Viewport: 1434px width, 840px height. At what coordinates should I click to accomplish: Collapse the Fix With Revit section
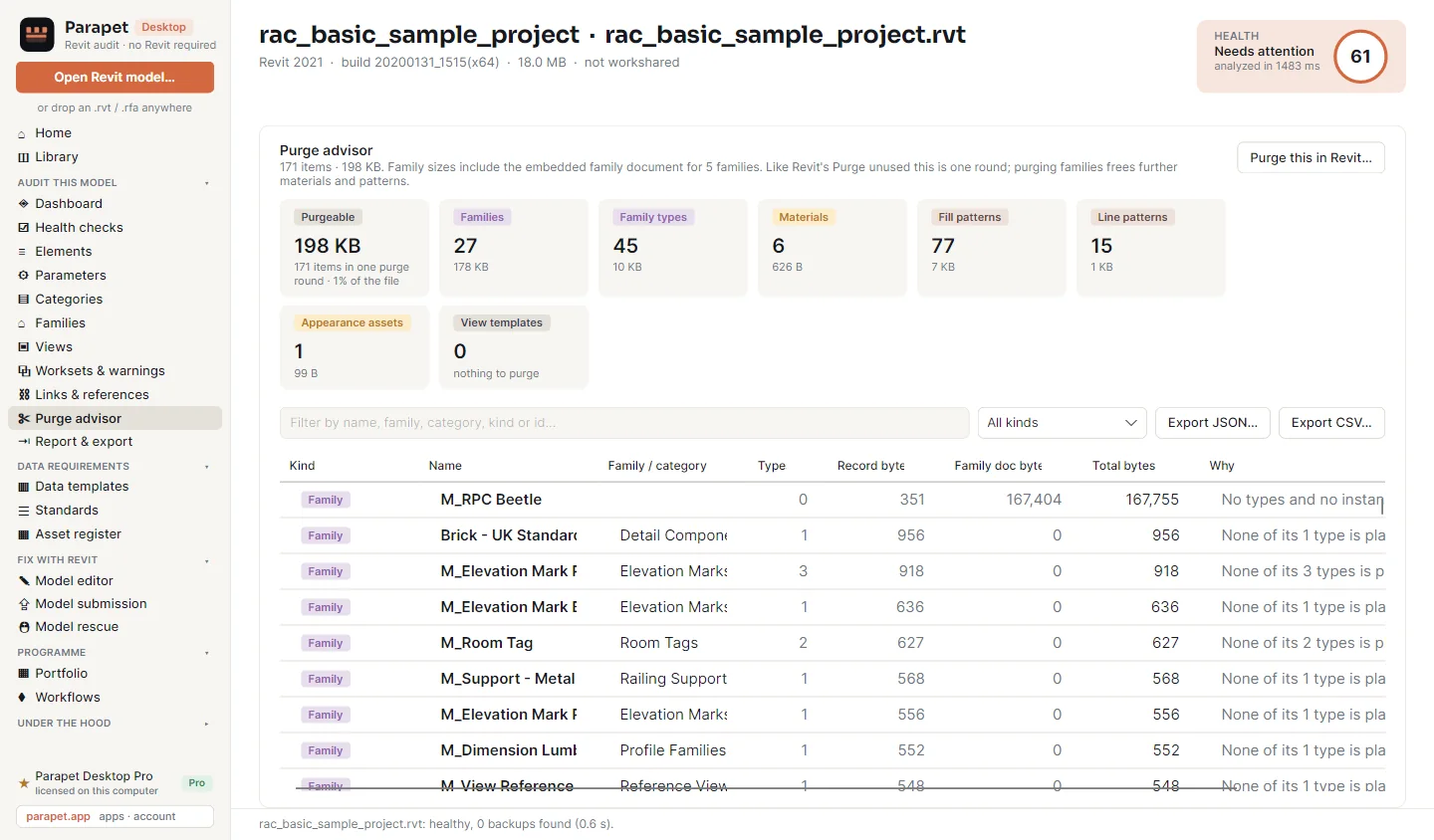point(207,560)
